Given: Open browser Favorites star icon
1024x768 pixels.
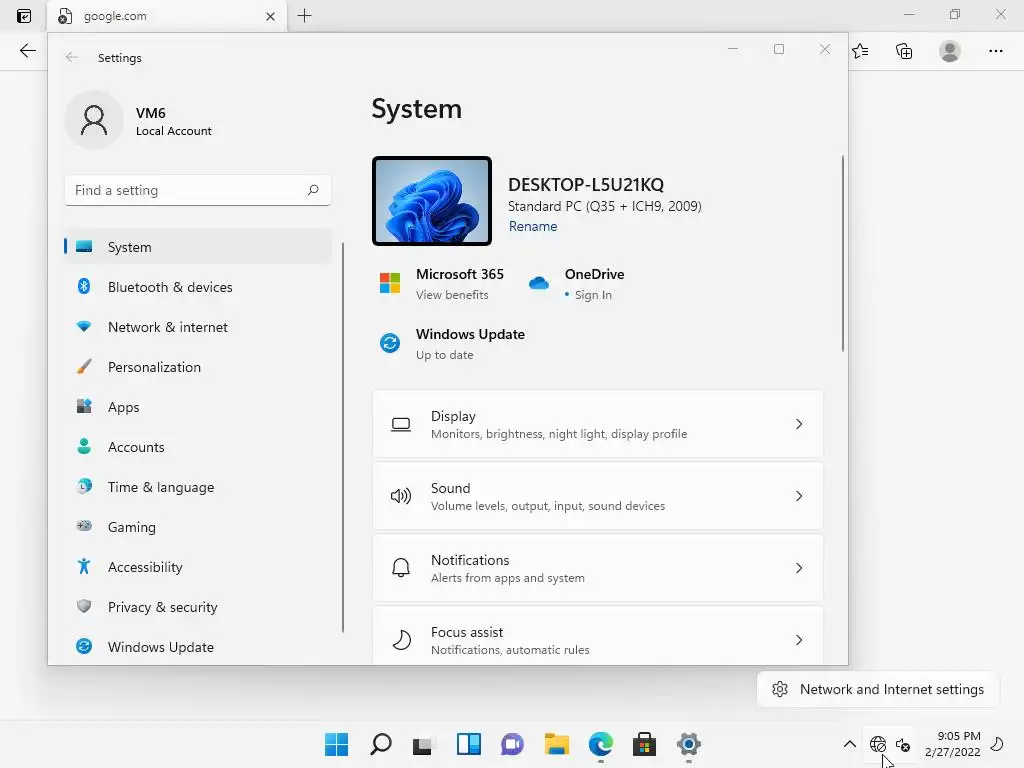Looking at the screenshot, I should (861, 51).
